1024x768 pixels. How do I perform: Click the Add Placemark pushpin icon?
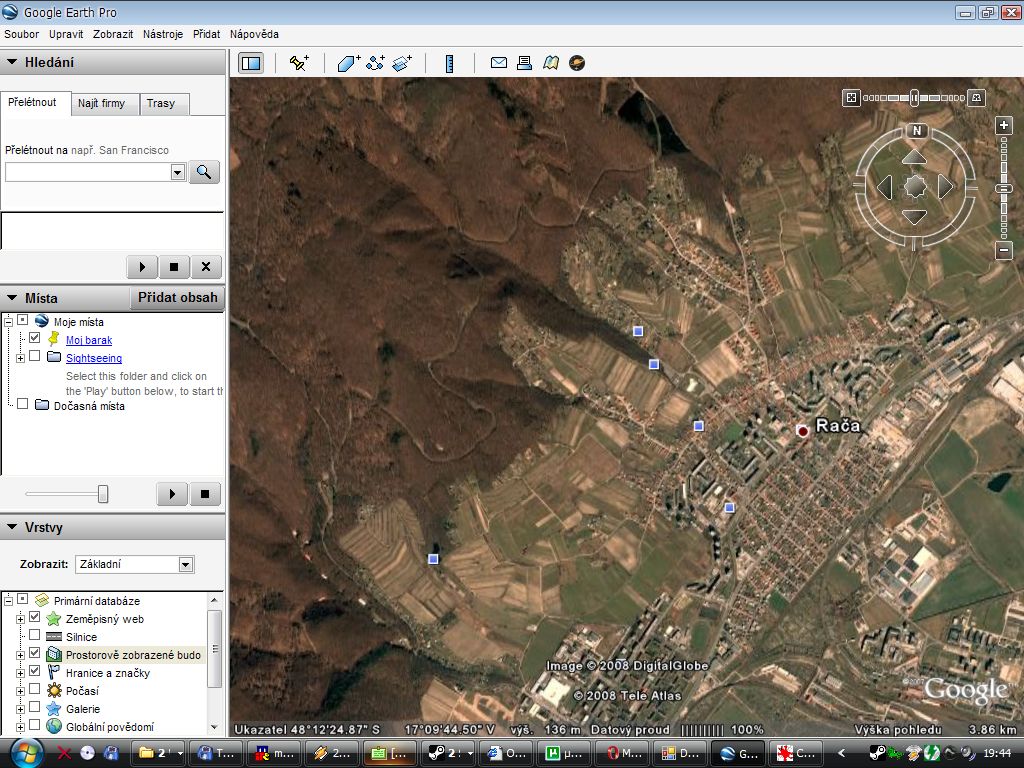point(299,63)
